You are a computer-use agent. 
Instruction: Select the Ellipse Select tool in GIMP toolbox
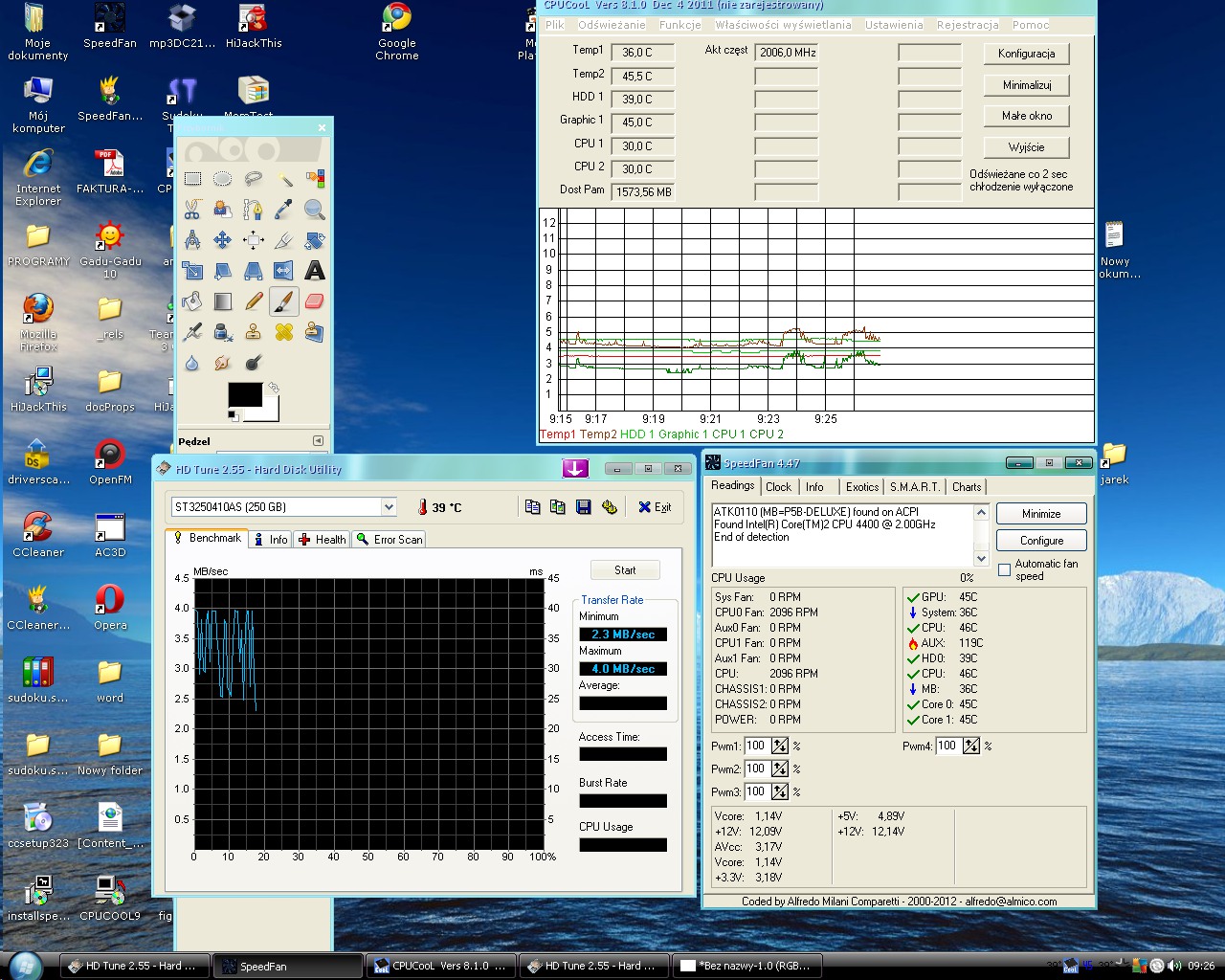[223, 179]
